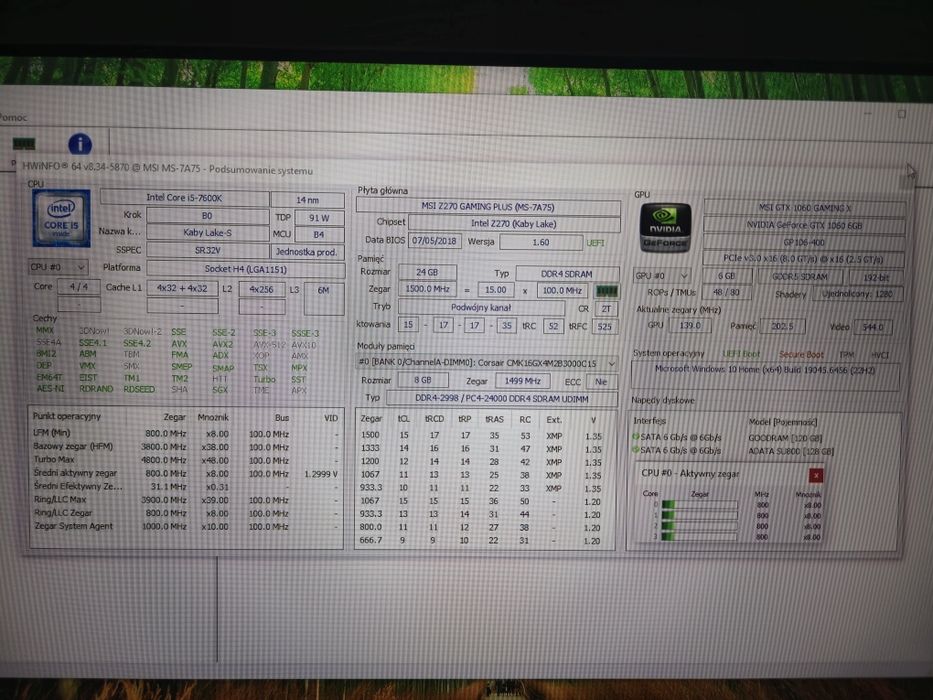Viewport: 933px width, 700px height.
Task: Click the GDDR5 SDRAM field
Action: [x=800, y=277]
